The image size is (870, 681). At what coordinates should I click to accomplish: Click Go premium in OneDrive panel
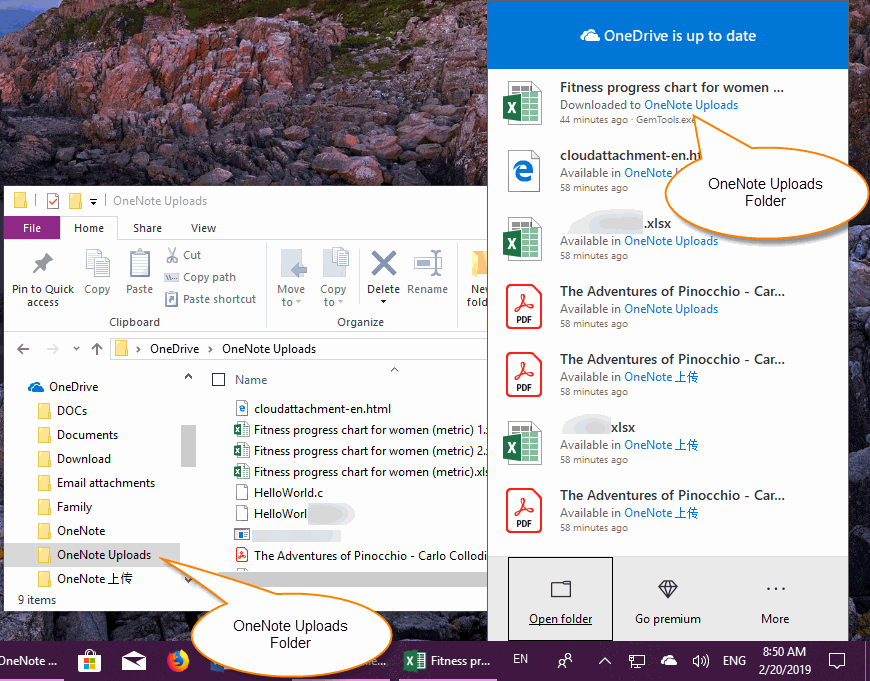click(667, 602)
